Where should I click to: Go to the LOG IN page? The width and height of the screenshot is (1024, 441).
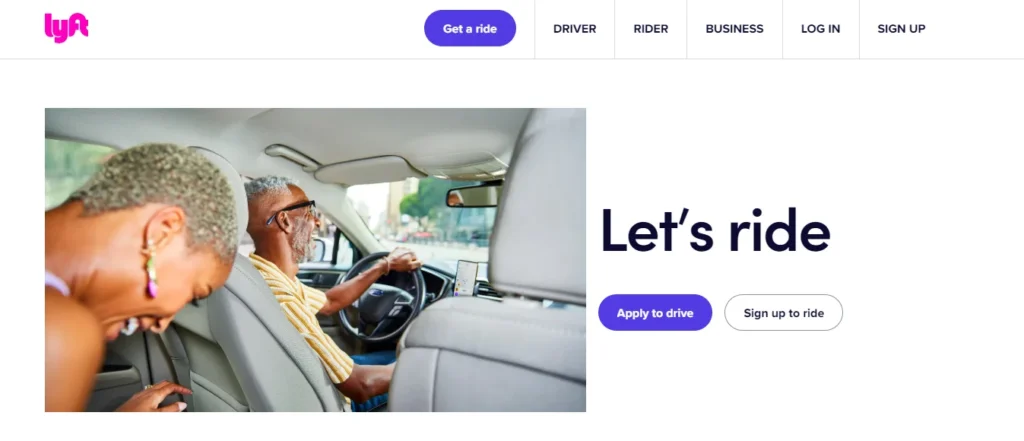click(820, 29)
